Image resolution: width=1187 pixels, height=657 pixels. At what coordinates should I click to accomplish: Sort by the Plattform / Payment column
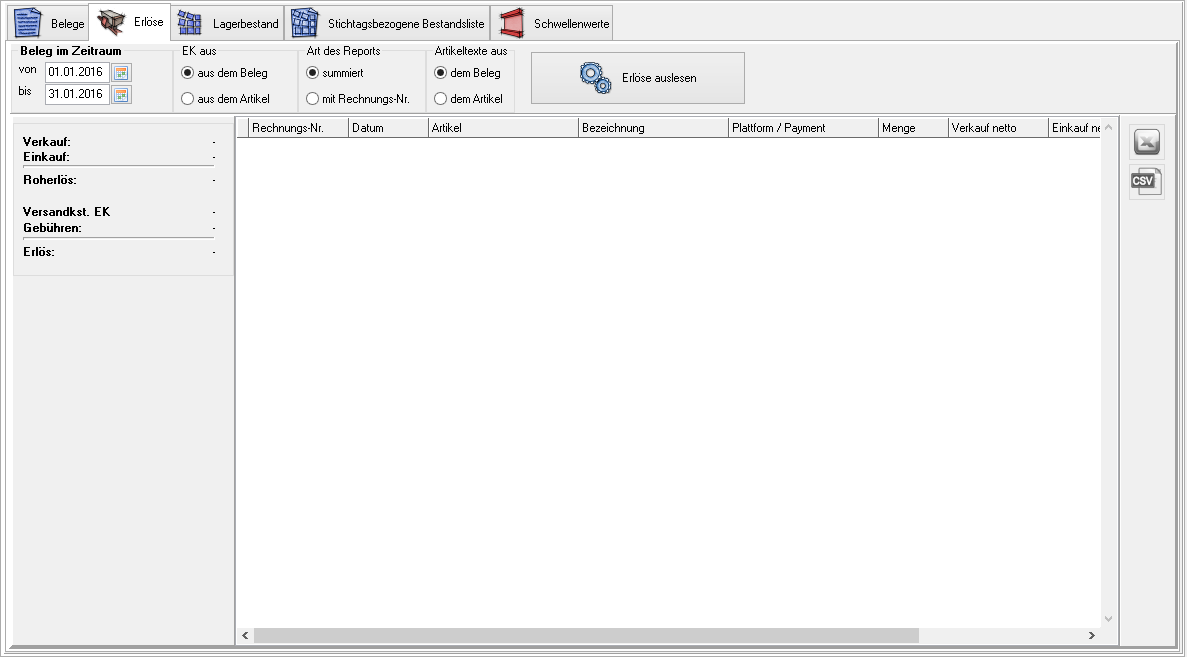point(802,128)
